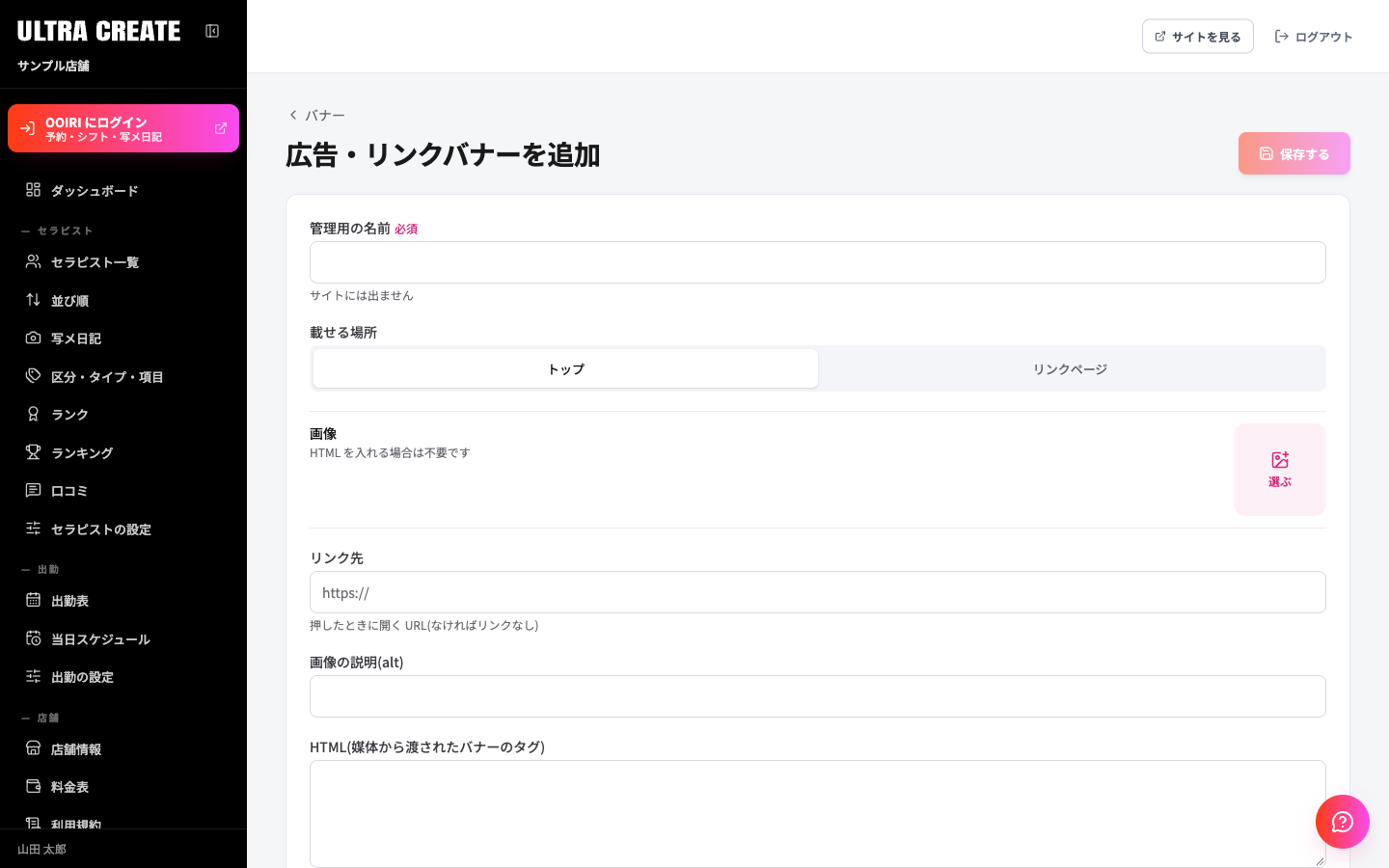This screenshot has height=868, width=1389.
Task: Focus the 画像の説明(alt) input field
Action: point(818,696)
